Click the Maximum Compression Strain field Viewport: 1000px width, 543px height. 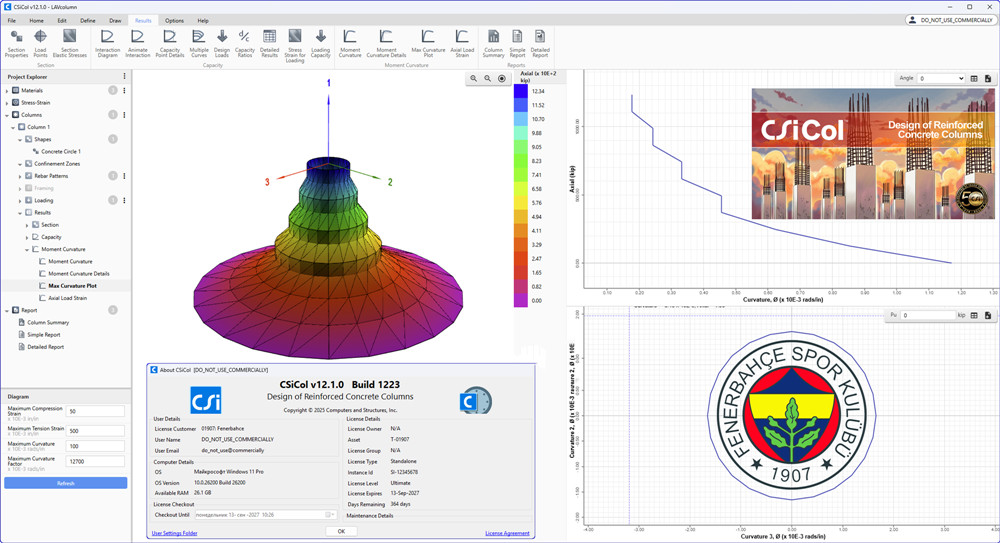click(x=96, y=412)
